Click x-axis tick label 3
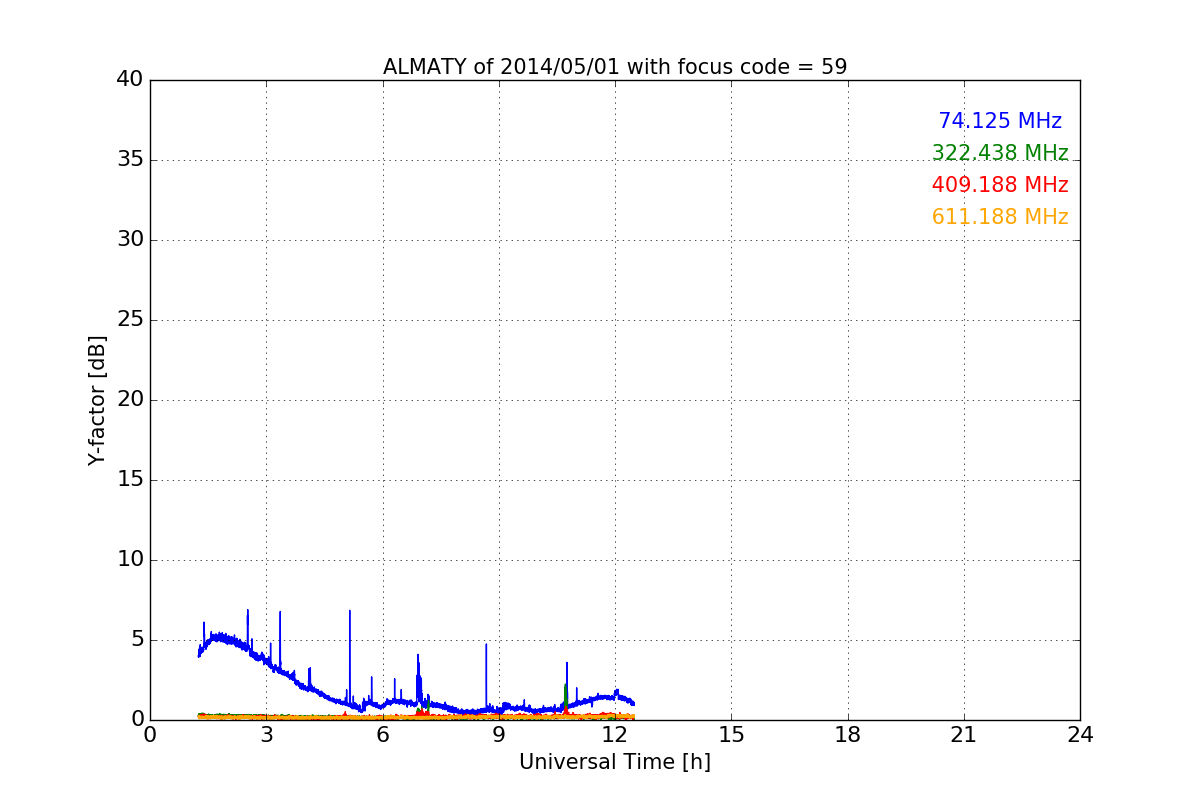This screenshot has height=800, width=1200. (266, 735)
